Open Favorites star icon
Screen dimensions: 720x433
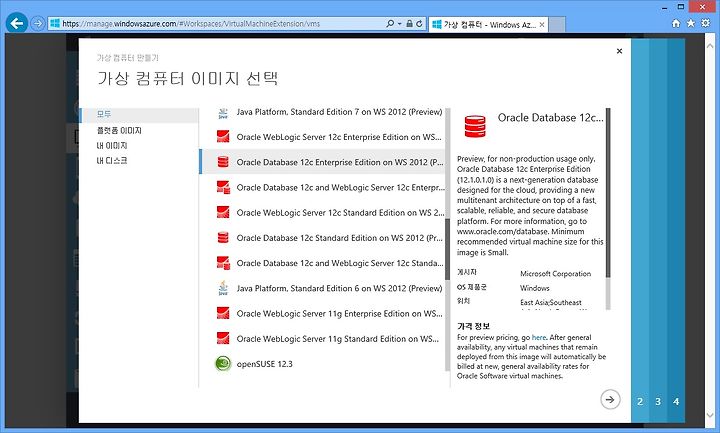pos(691,23)
